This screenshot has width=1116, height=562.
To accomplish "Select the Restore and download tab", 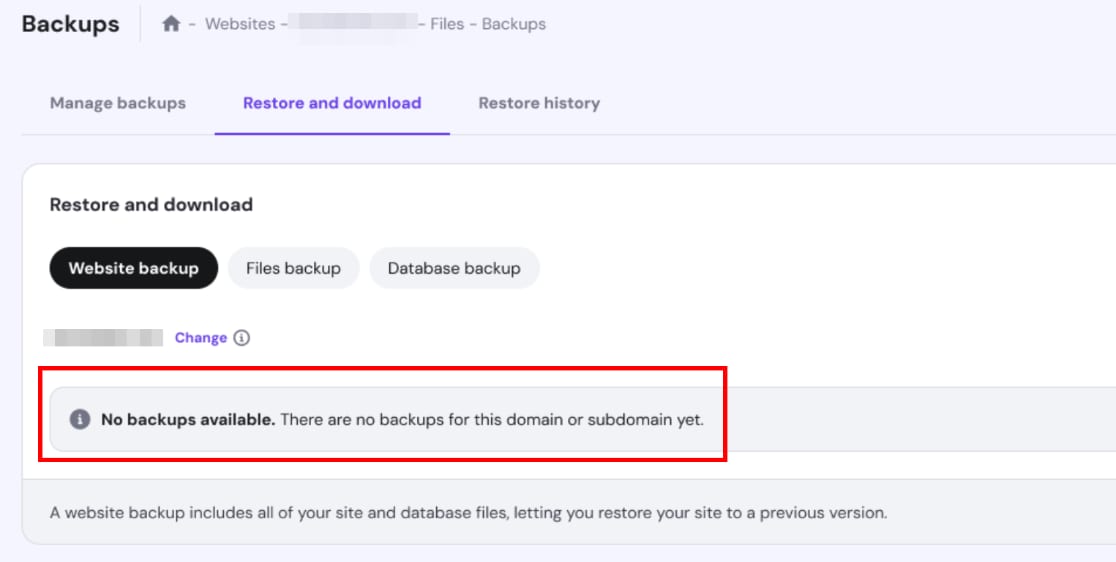I will (332, 103).
